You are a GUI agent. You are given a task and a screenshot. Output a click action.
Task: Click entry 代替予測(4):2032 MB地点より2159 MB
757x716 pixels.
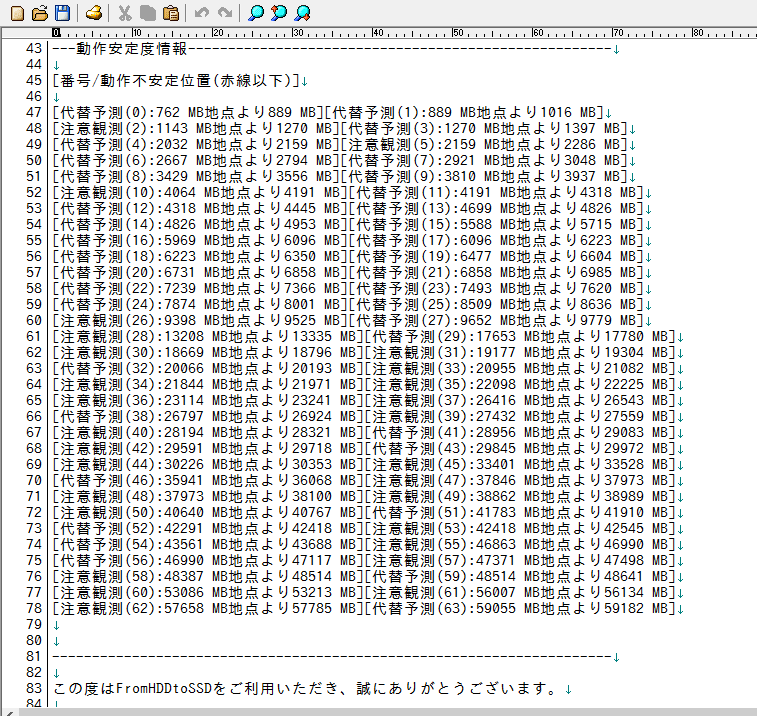pyautogui.click(x=196, y=144)
